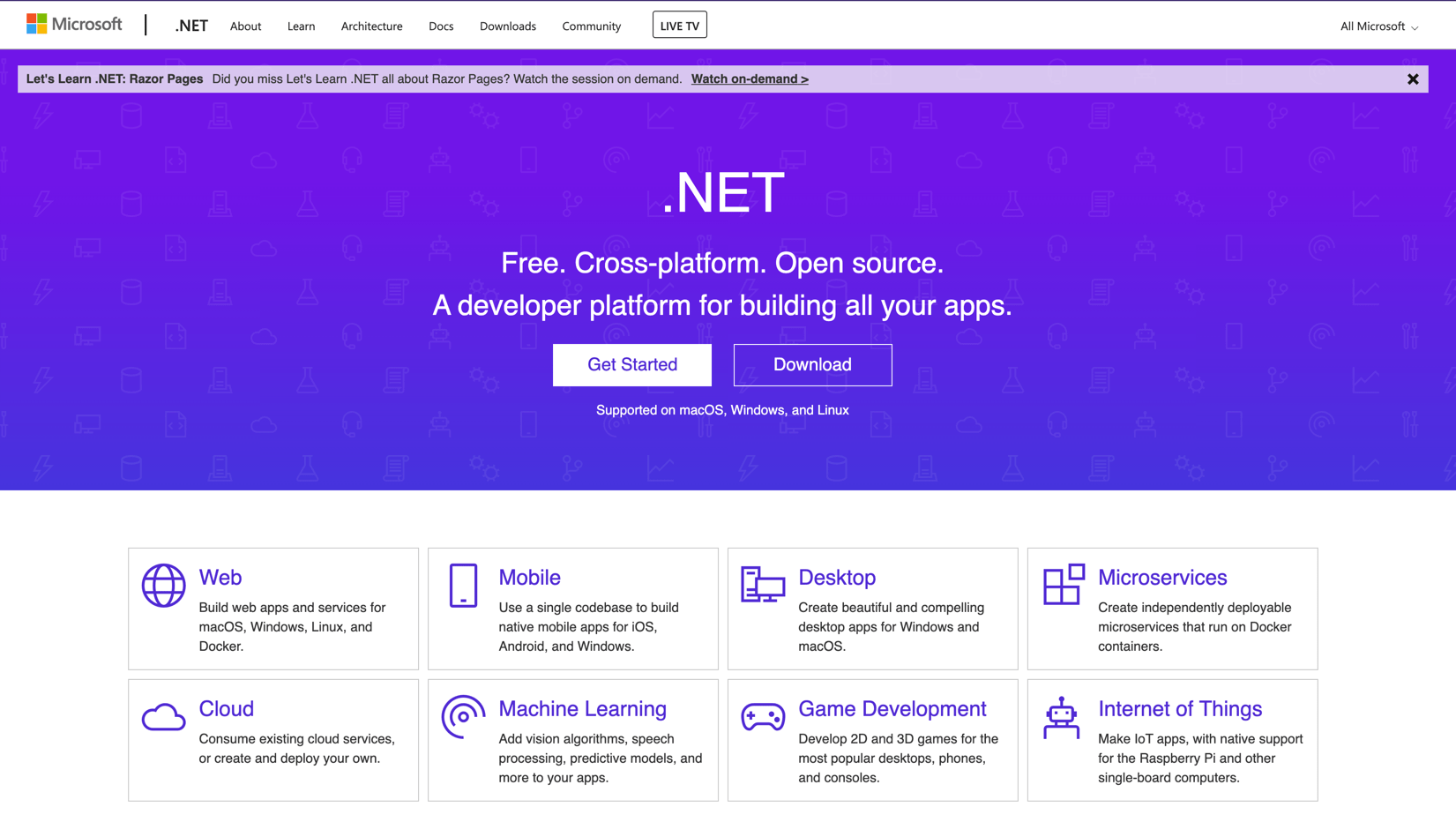This screenshot has height=822, width=1456.
Task: Open the Docs section
Action: click(x=441, y=26)
